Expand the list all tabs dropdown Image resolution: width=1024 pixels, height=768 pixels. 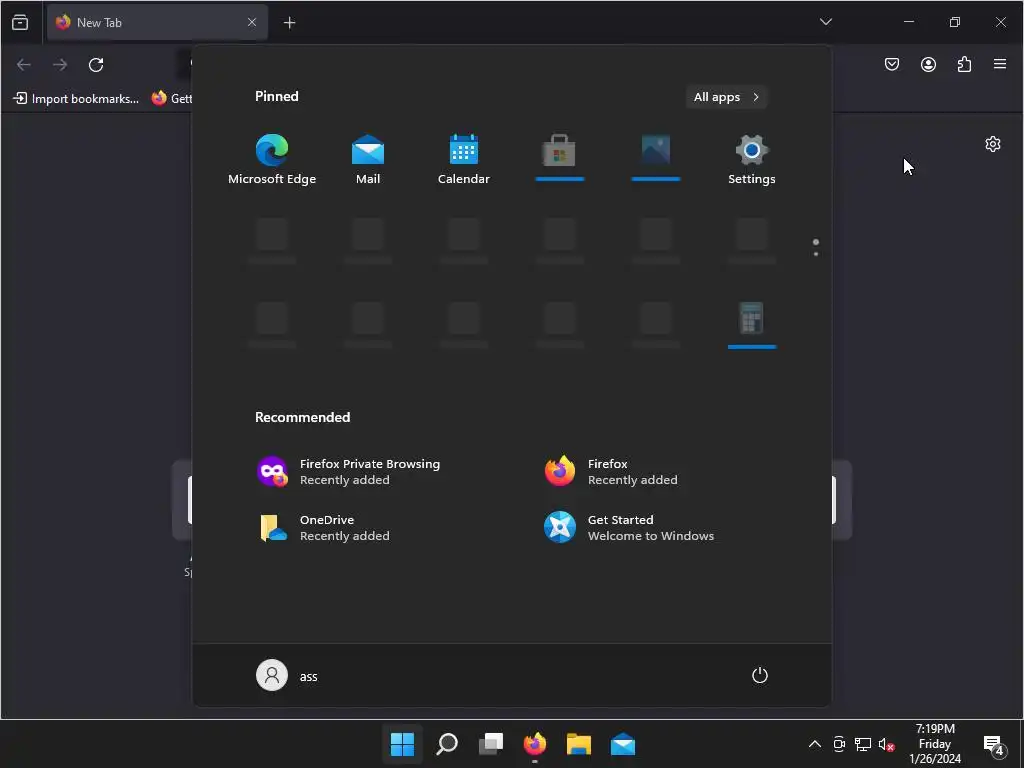point(825,22)
